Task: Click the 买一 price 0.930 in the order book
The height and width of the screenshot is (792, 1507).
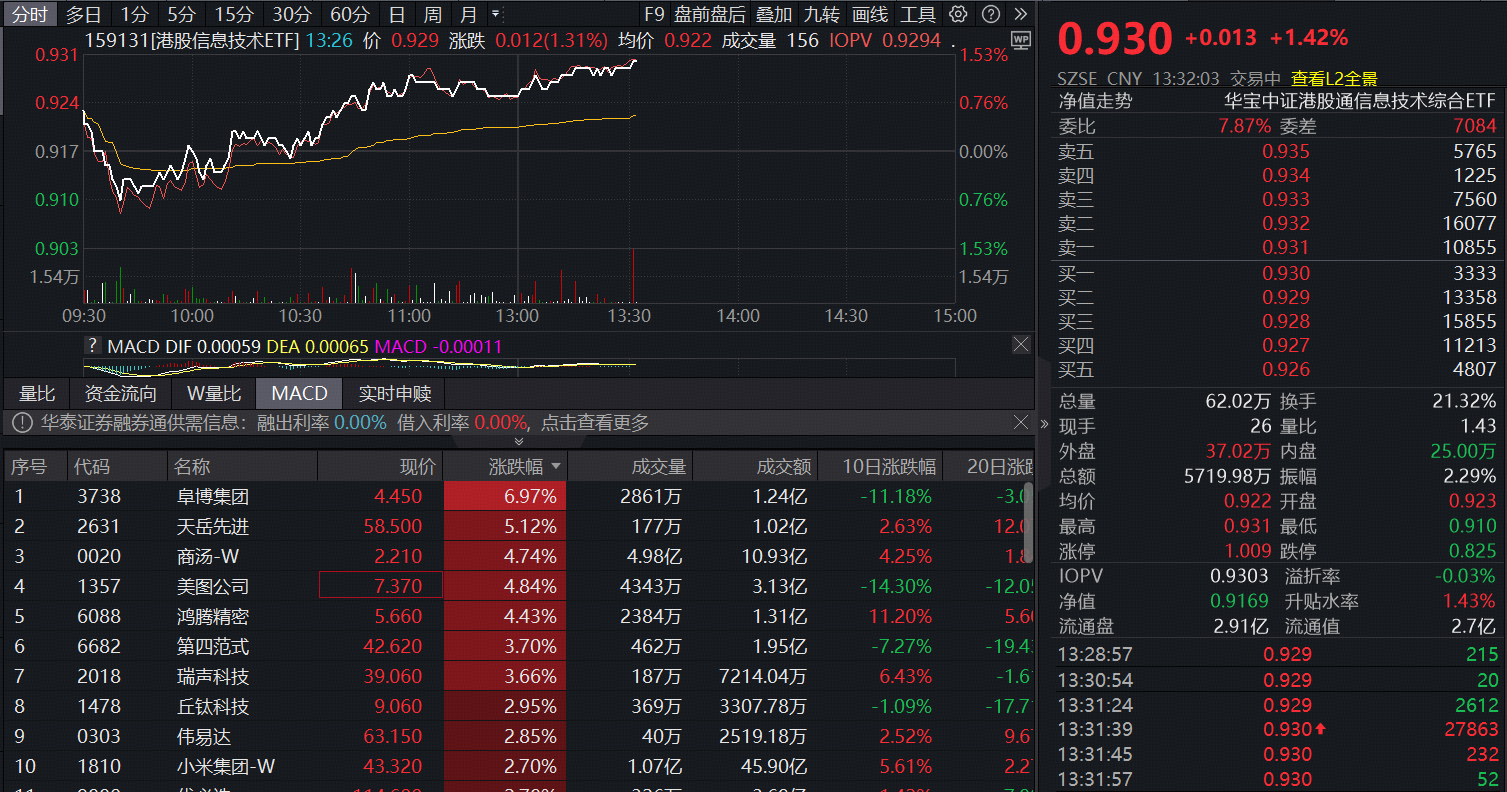Action: click(x=1285, y=272)
